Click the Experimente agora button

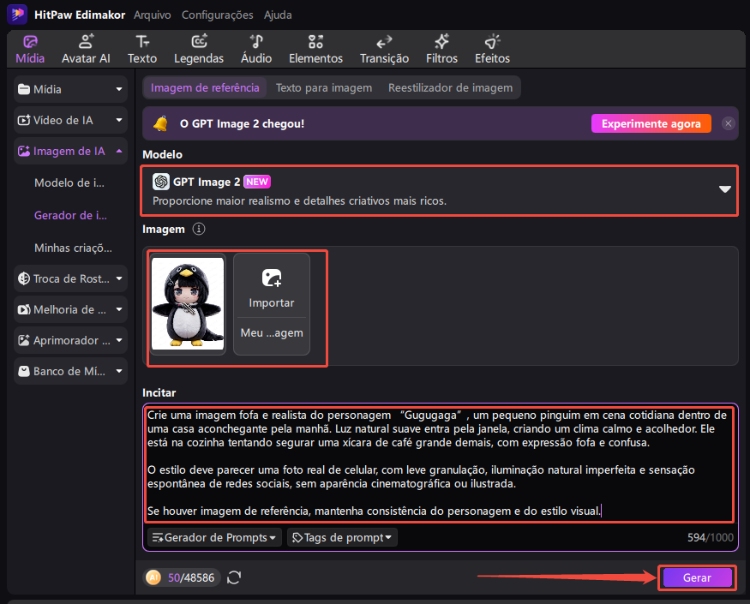(x=651, y=124)
